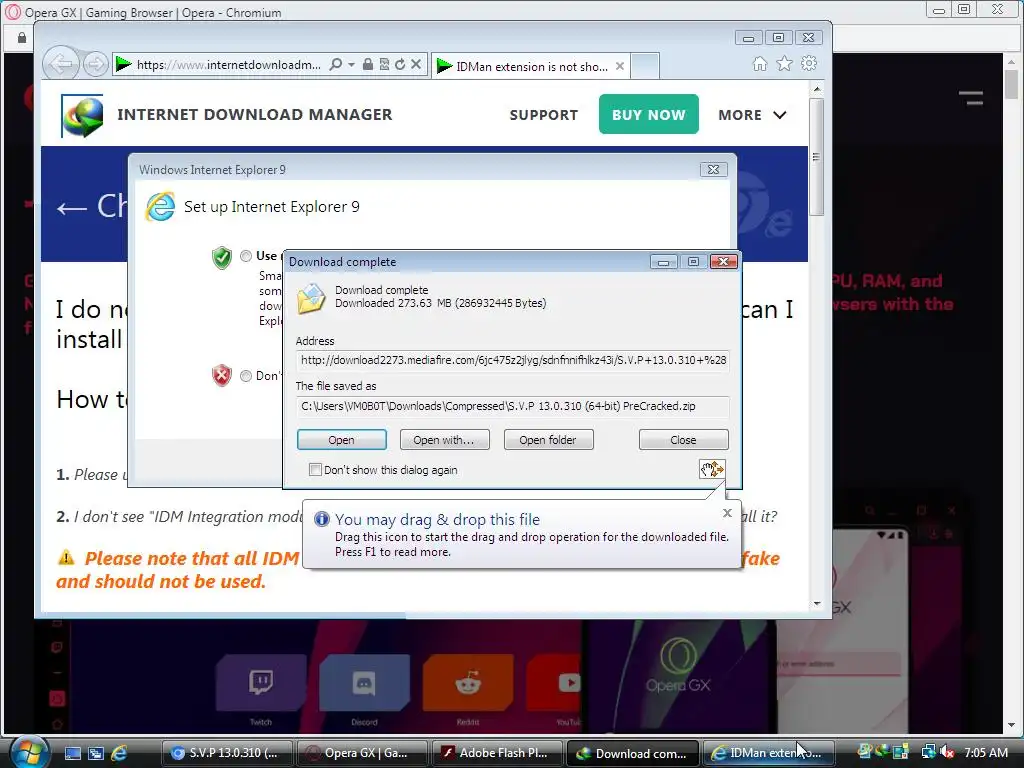Launch Internet Explorer from quick launch
The height and width of the screenshot is (768, 1024).
click(x=119, y=753)
